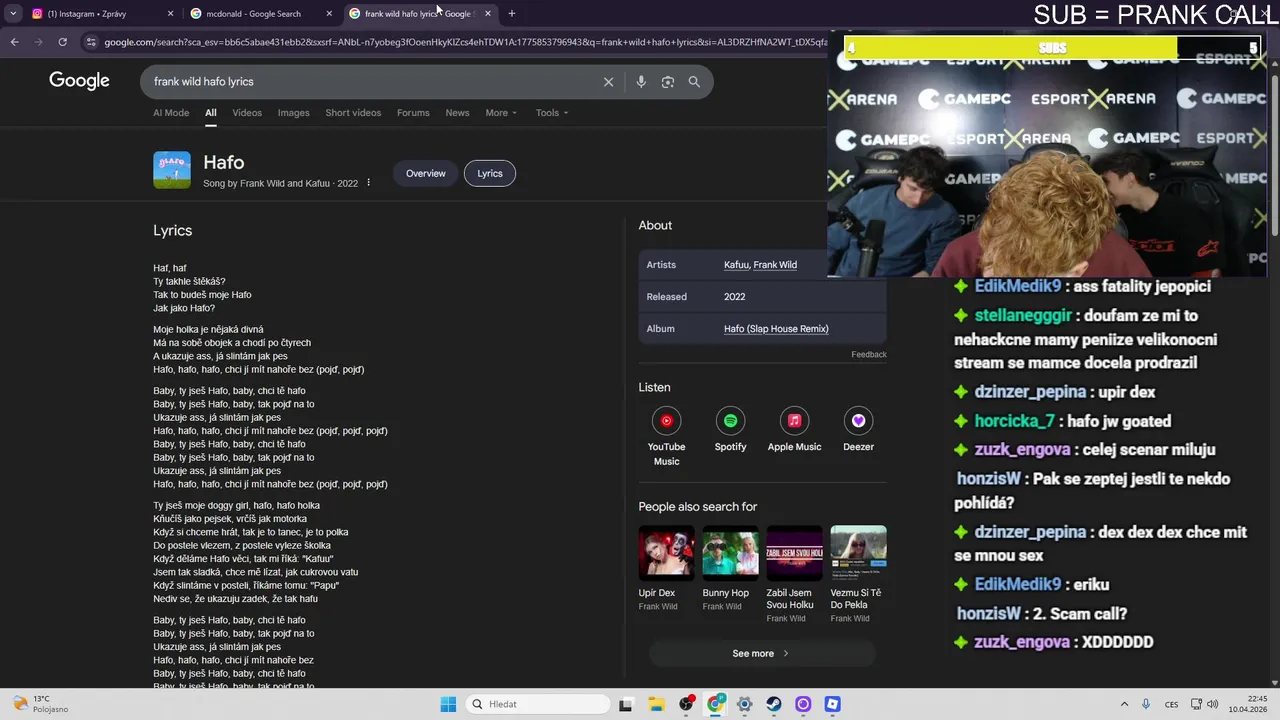Select Forums search tab
Screen dimensions: 1280x720
(x=413, y=113)
